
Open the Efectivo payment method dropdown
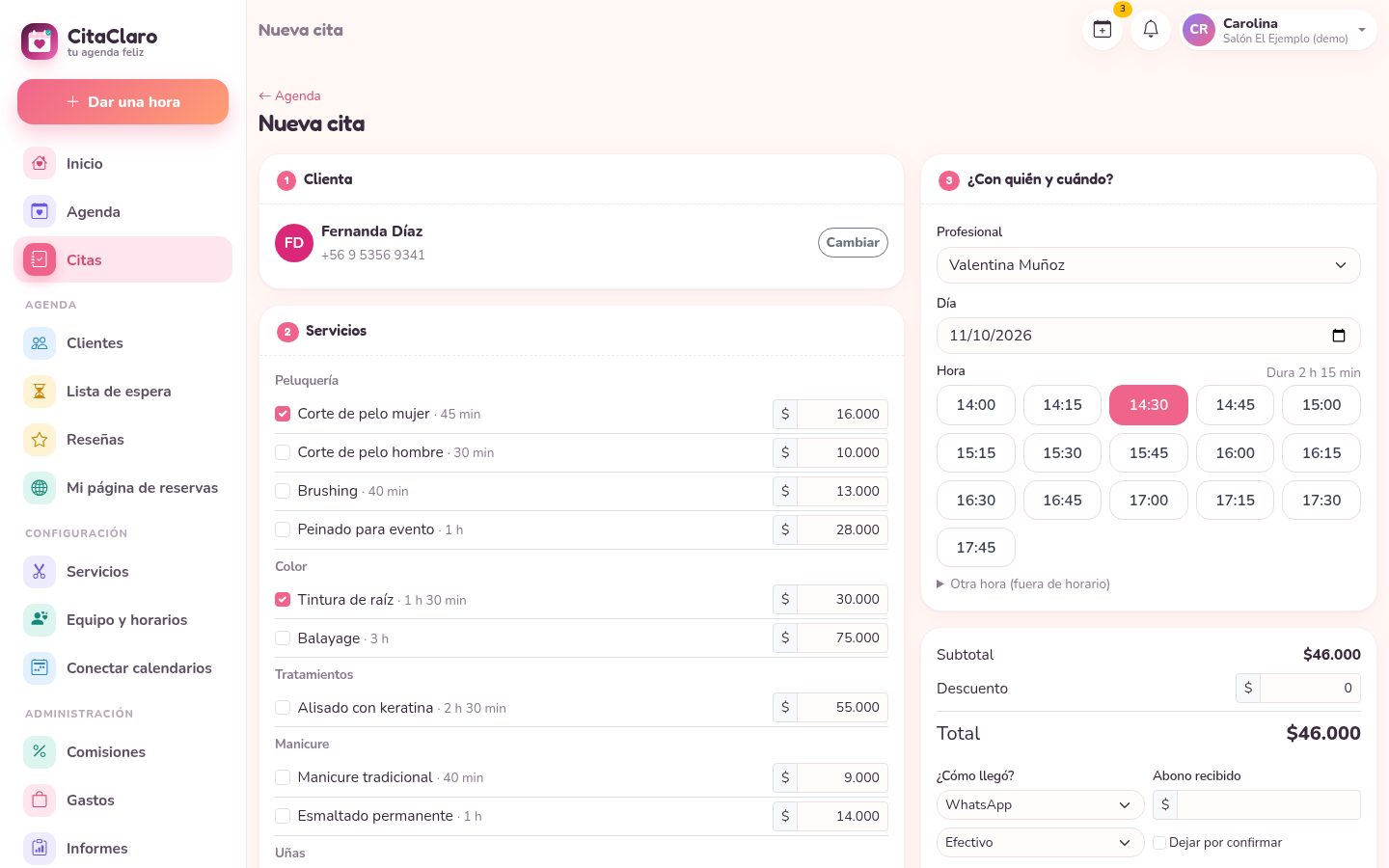pyautogui.click(x=1040, y=842)
